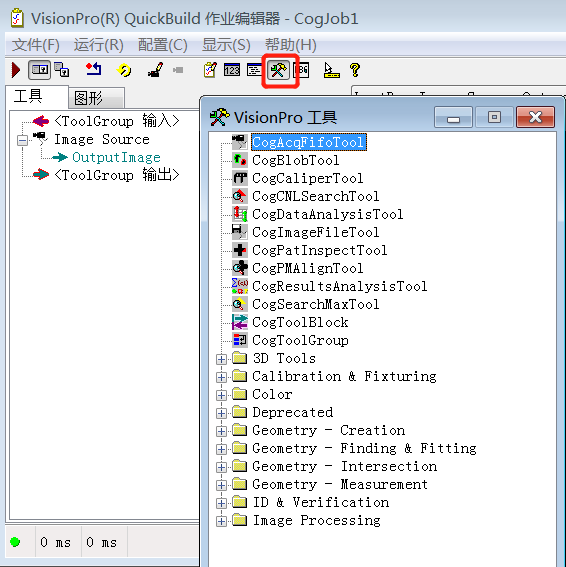Click the CogToolBlock arrows icon
The width and height of the screenshot is (566, 567).
(240, 322)
